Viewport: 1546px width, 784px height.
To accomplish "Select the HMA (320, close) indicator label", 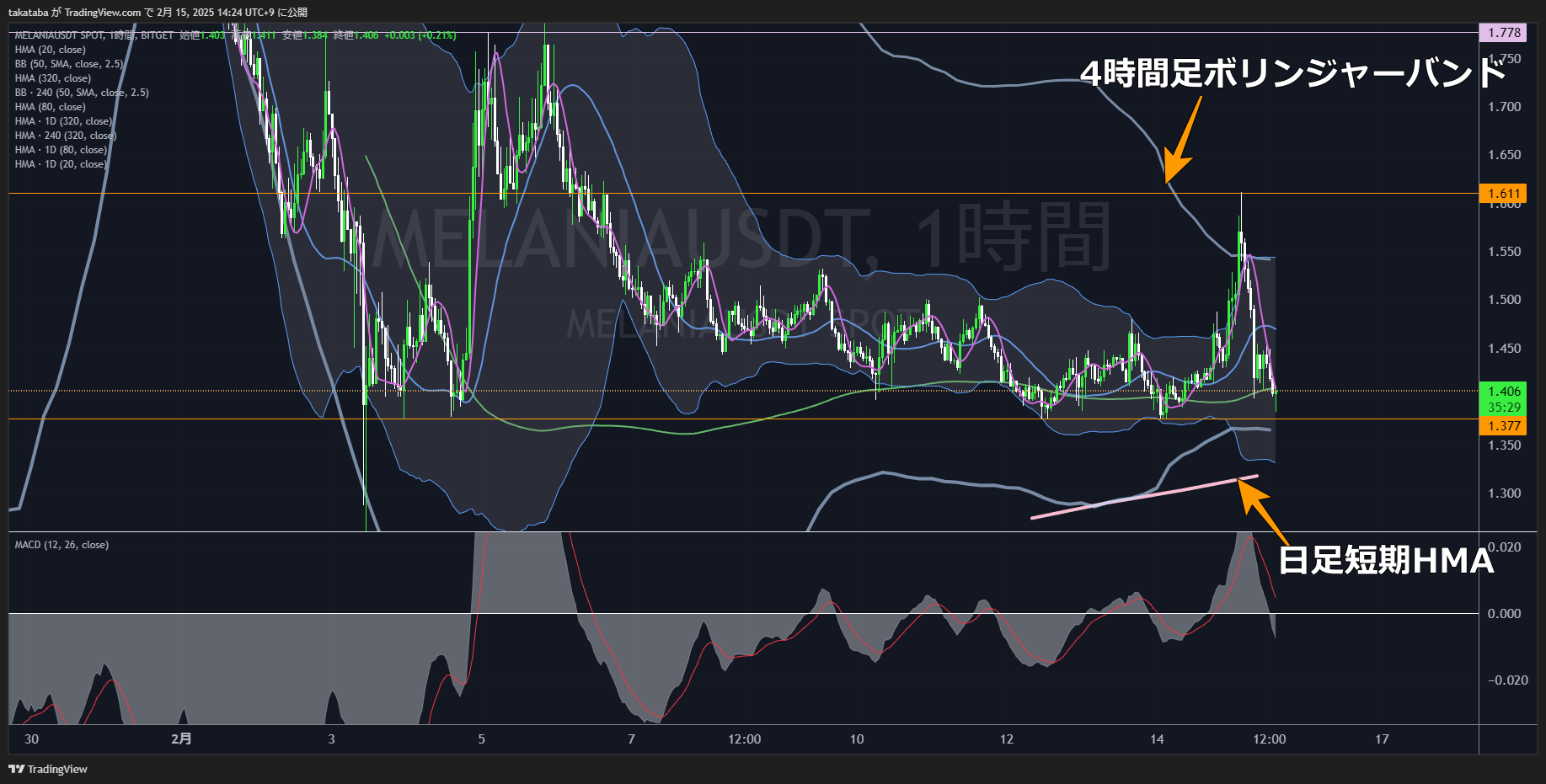I will point(52,78).
